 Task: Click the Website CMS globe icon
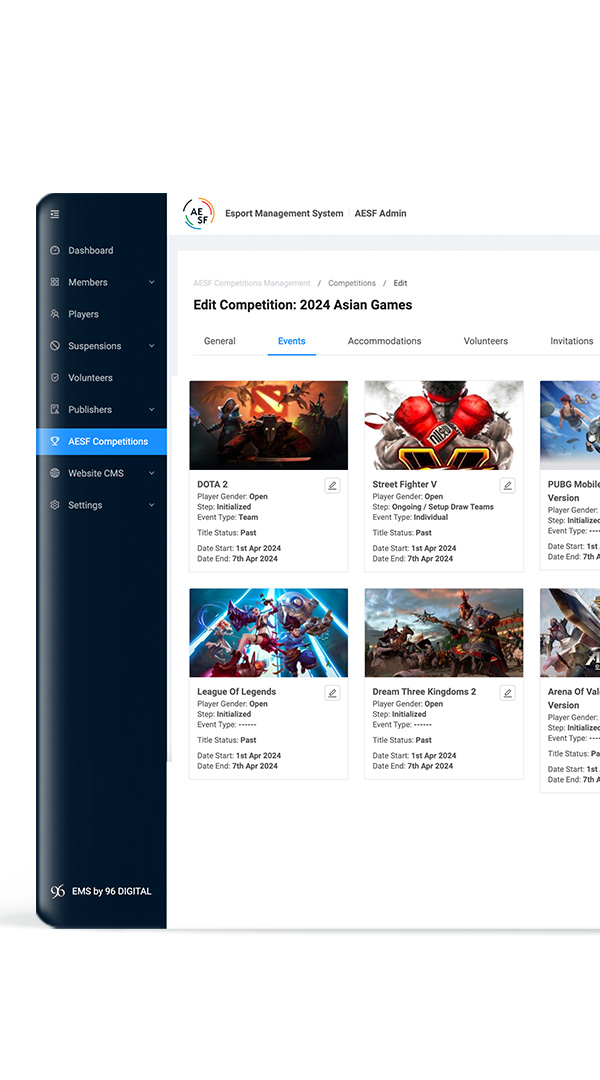[x=55, y=472]
